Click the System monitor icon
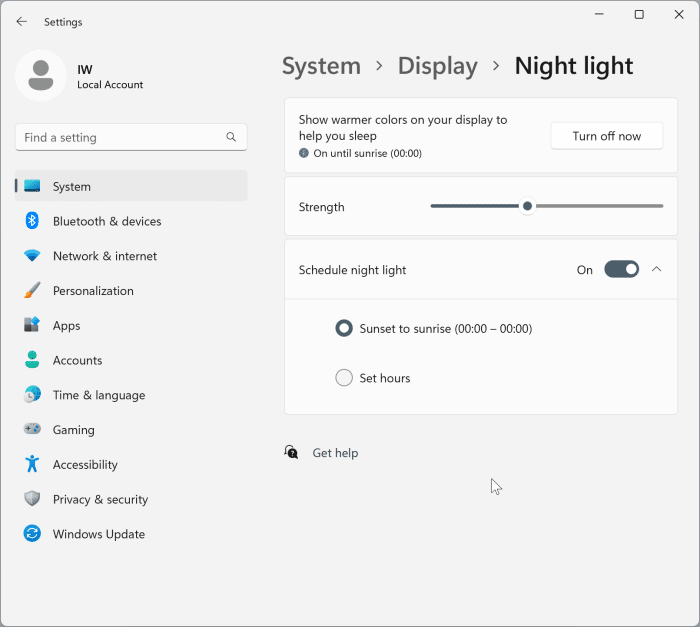 coord(32,186)
